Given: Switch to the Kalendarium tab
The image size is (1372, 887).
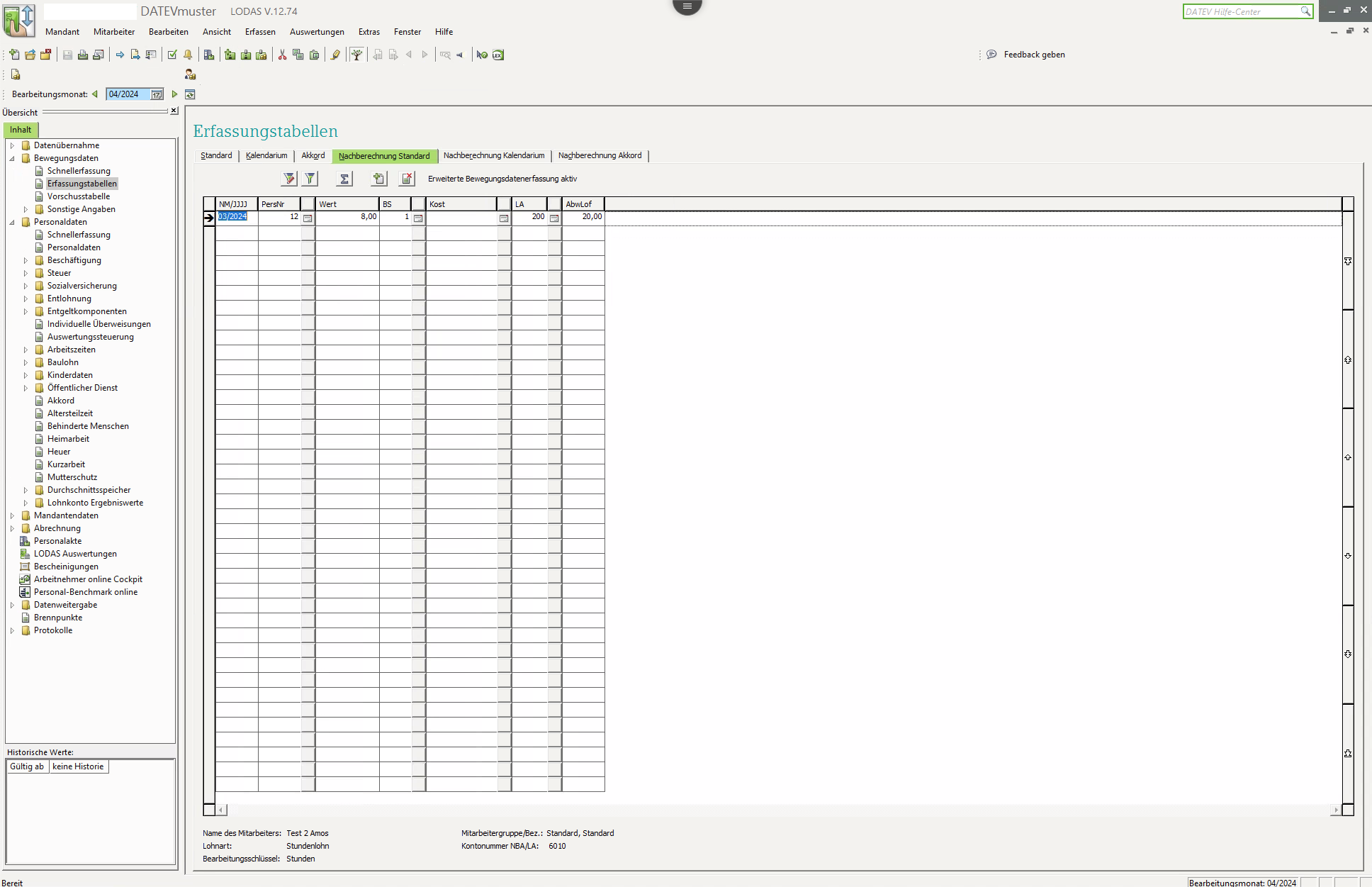Looking at the screenshot, I should point(266,155).
